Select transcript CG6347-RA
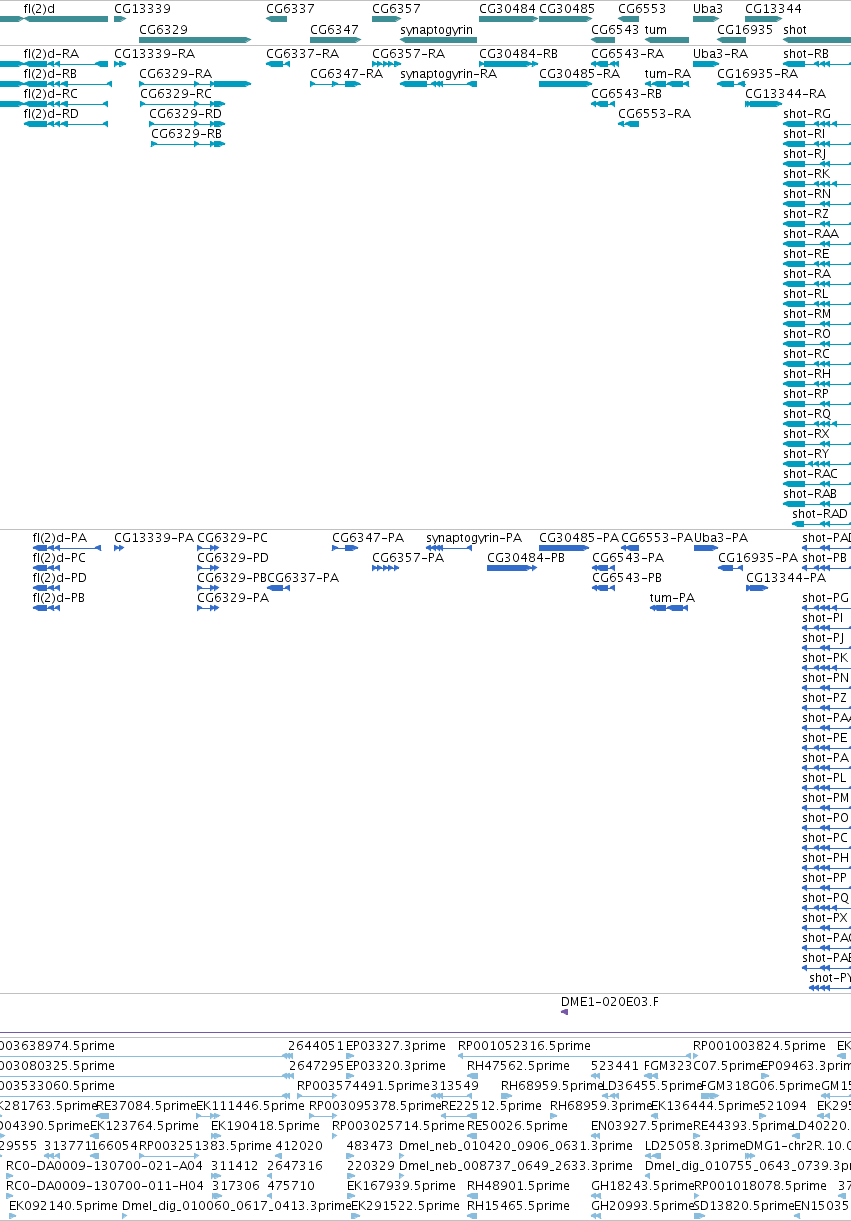Image resolution: width=851 pixels, height=1221 pixels. [x=346, y=74]
